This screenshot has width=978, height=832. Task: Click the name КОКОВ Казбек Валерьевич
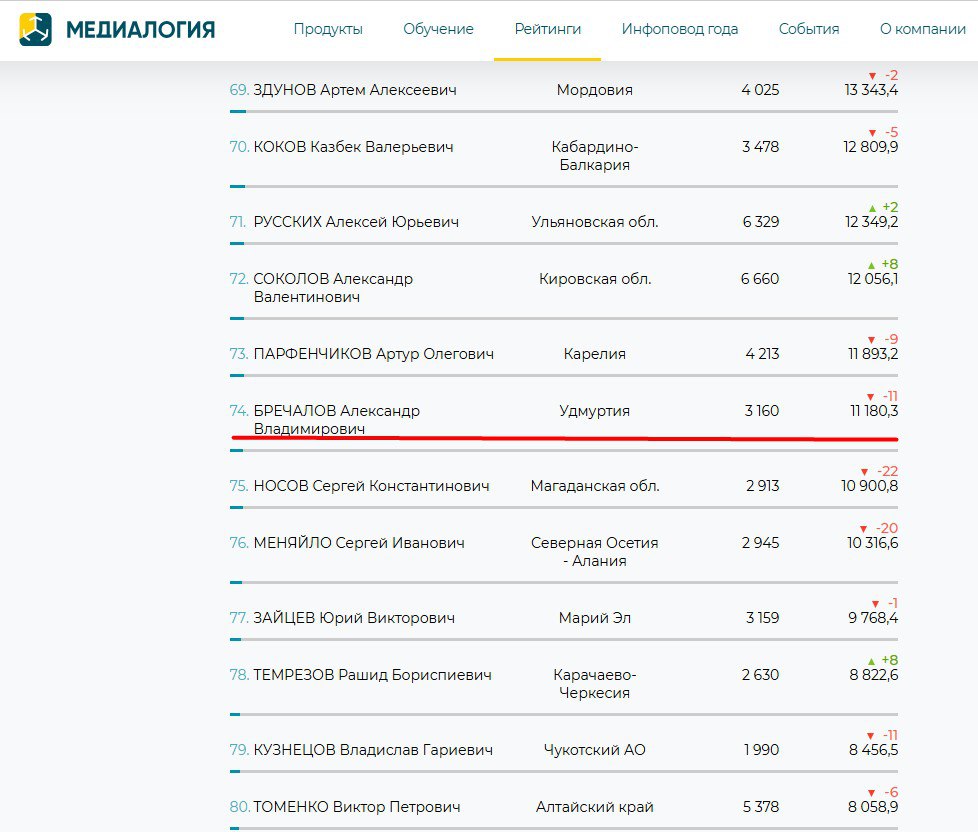(x=353, y=147)
